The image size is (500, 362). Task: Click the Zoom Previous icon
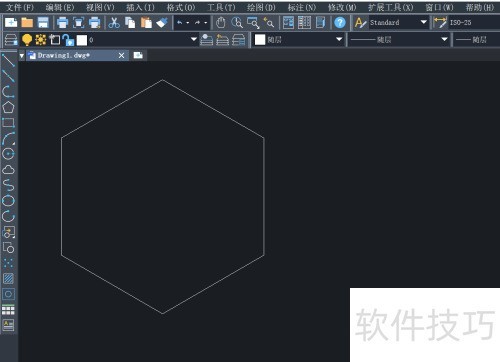click(x=269, y=23)
